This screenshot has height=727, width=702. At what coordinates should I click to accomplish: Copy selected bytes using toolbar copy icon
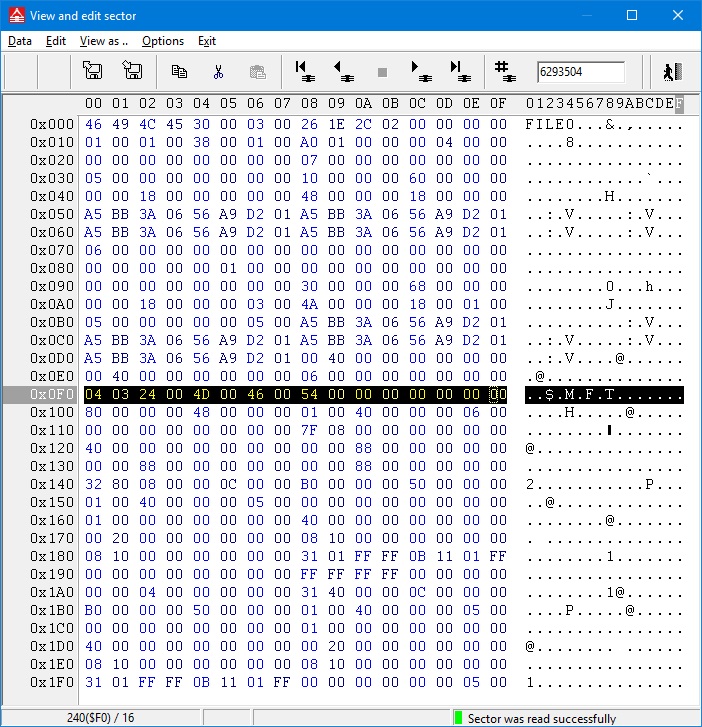[x=179, y=72]
